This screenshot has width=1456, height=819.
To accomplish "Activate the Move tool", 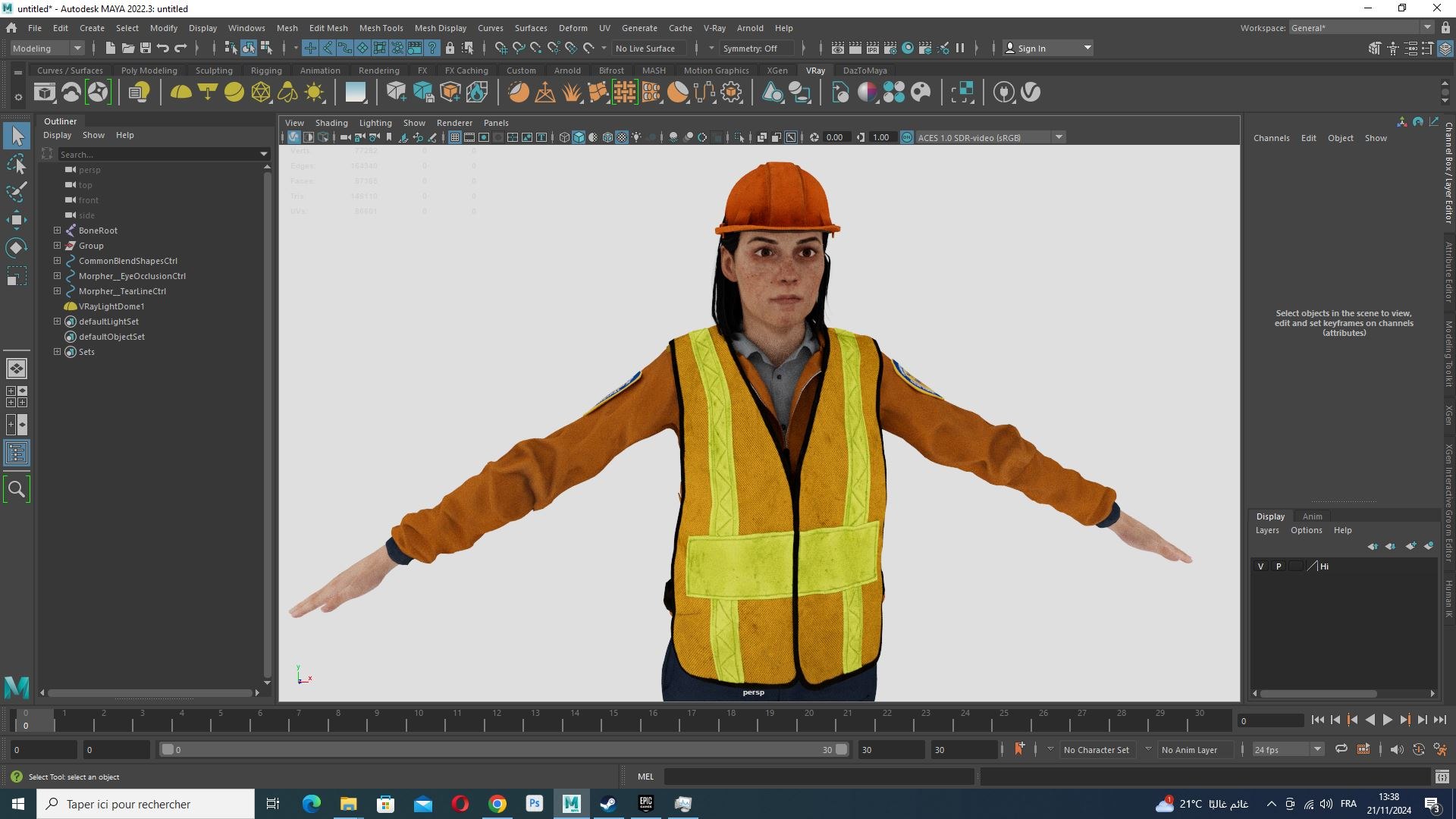I will pyautogui.click(x=17, y=220).
